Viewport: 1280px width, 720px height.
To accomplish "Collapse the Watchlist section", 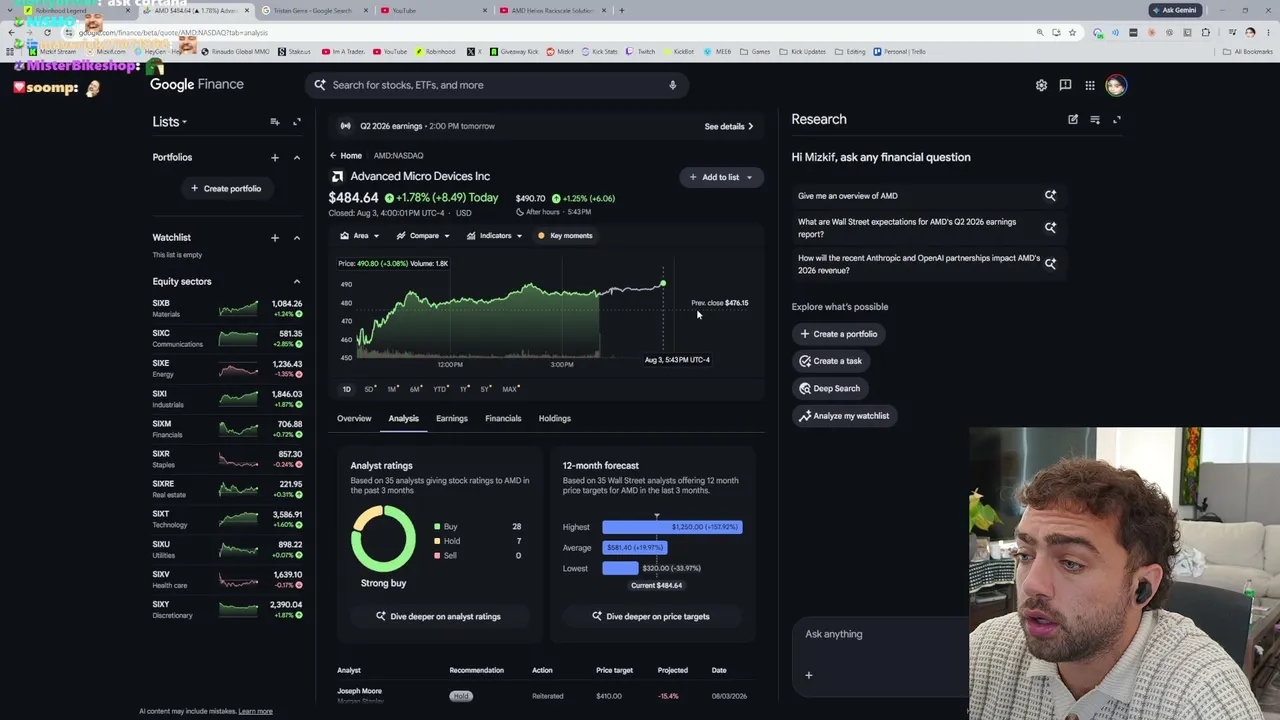I will pyautogui.click(x=297, y=238).
